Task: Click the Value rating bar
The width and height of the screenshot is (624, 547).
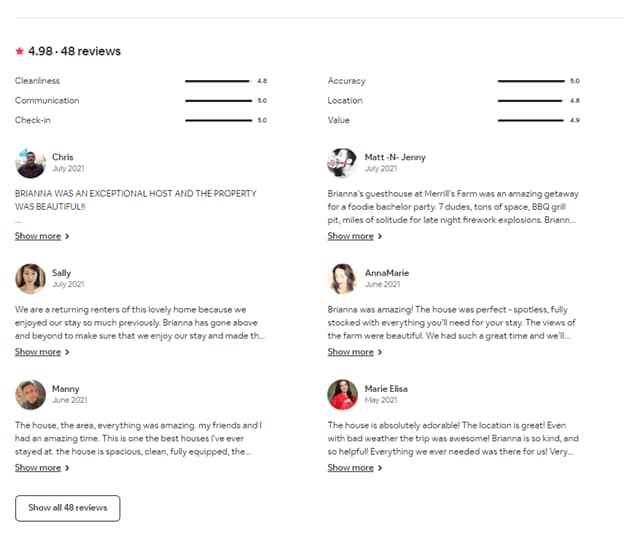Action: tap(531, 120)
